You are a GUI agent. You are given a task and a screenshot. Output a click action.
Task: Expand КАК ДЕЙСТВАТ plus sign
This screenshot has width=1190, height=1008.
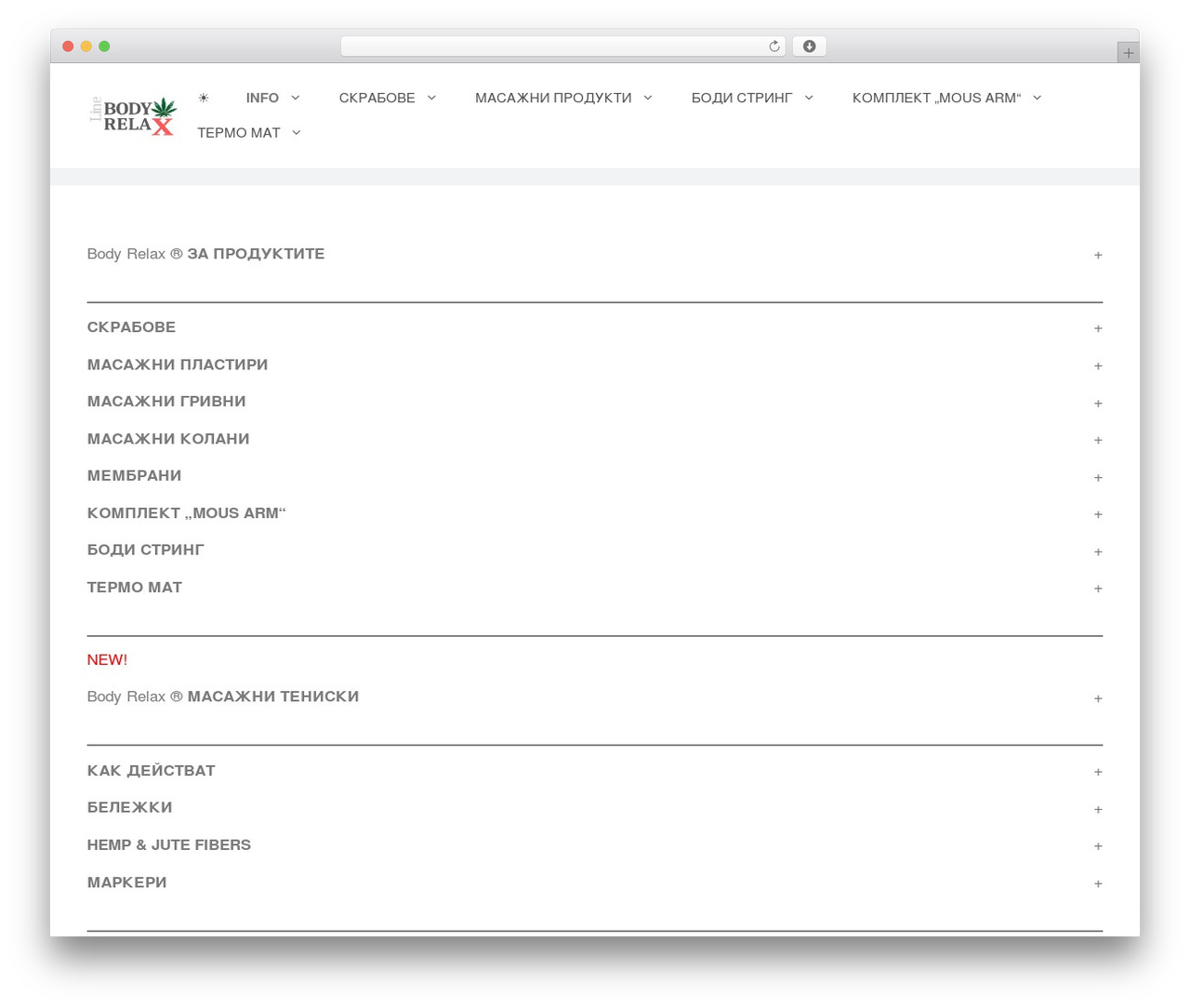pyautogui.click(x=1098, y=772)
